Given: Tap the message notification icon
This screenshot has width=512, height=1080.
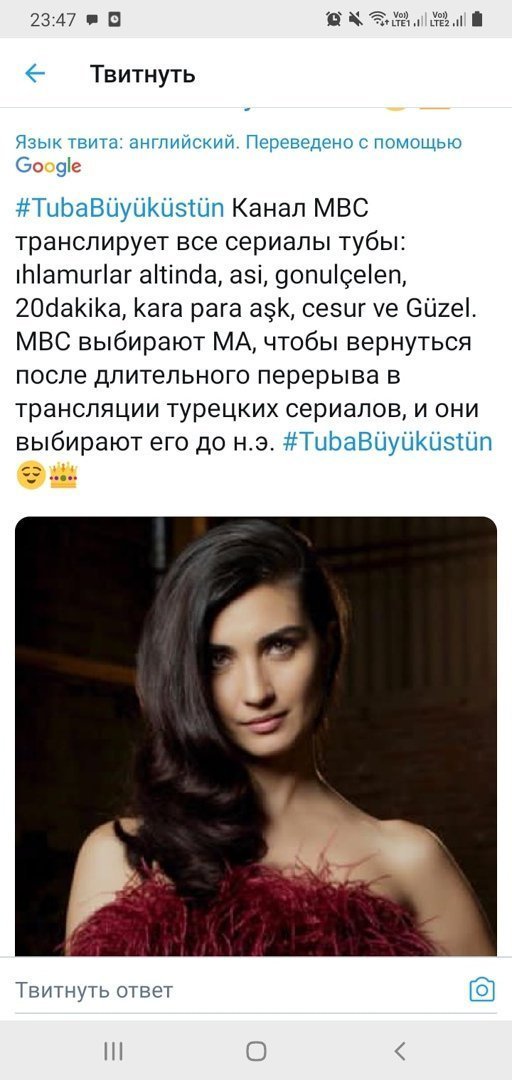Looking at the screenshot, I should tap(92, 21).
